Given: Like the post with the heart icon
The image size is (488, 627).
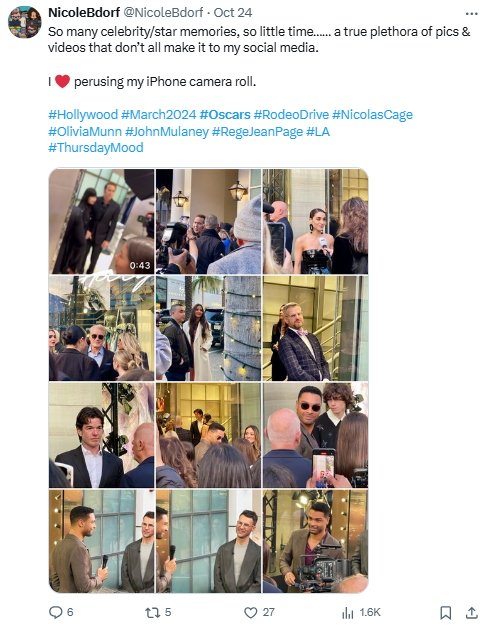Looking at the screenshot, I should click(250, 612).
